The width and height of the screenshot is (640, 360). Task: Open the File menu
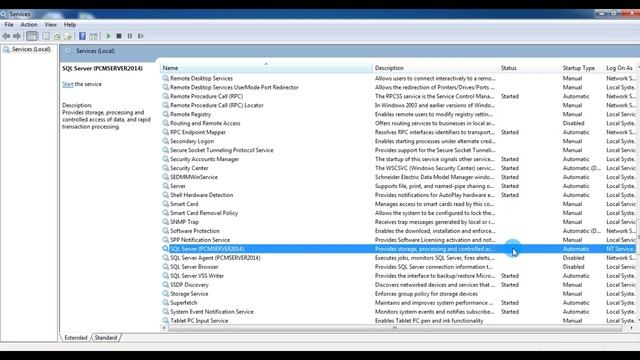click(9, 24)
